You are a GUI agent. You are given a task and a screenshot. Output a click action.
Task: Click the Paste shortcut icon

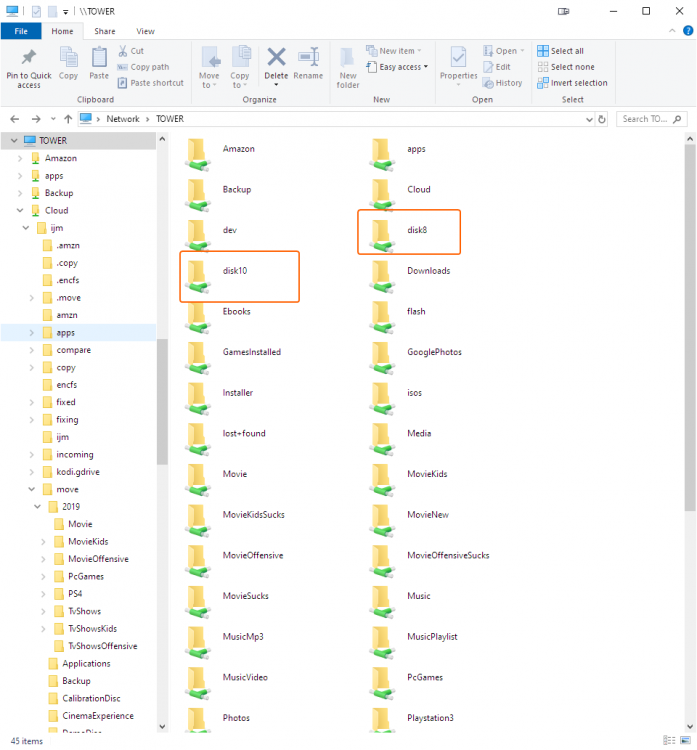pos(122,83)
